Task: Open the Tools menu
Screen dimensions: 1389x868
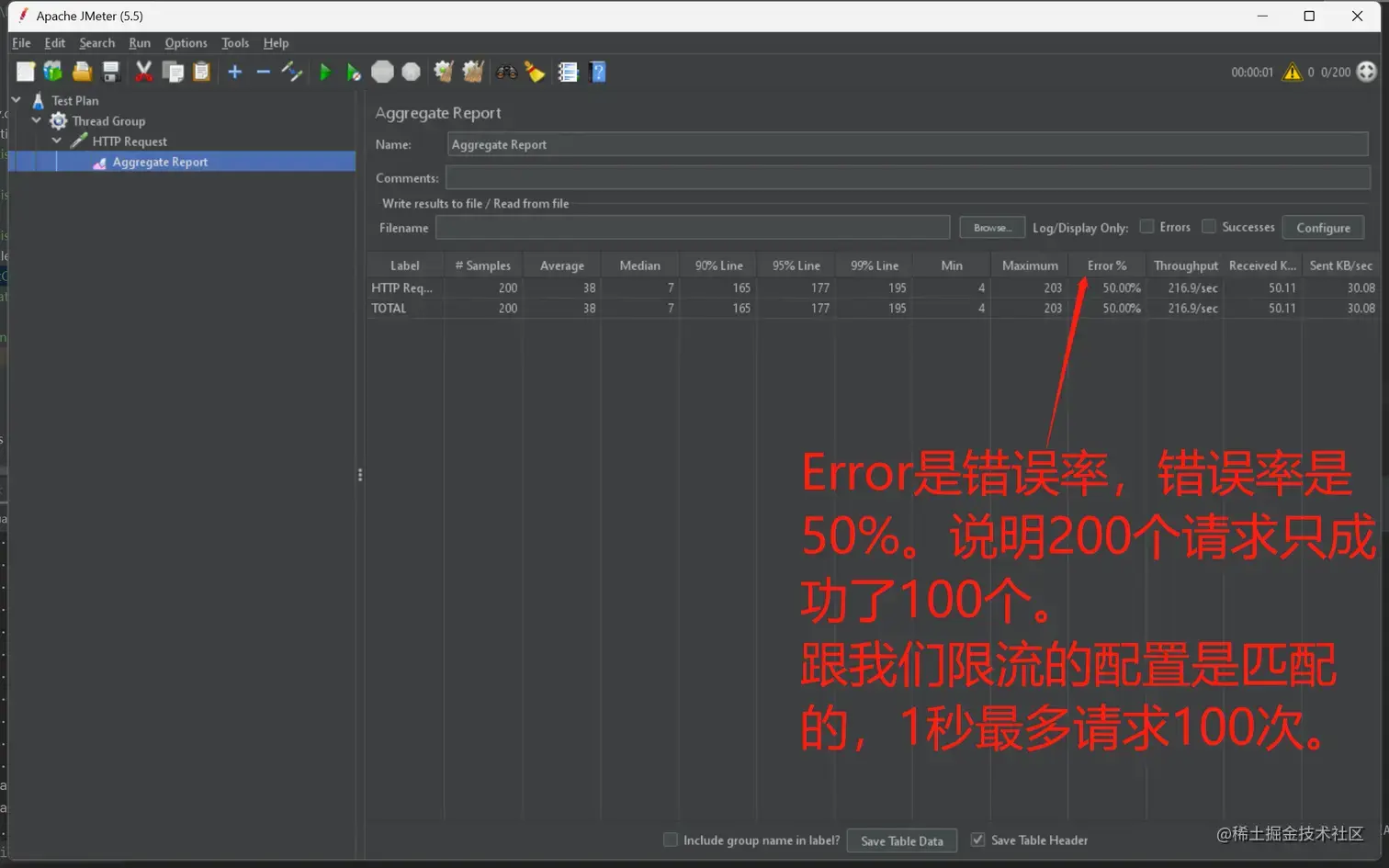Action: tap(235, 43)
